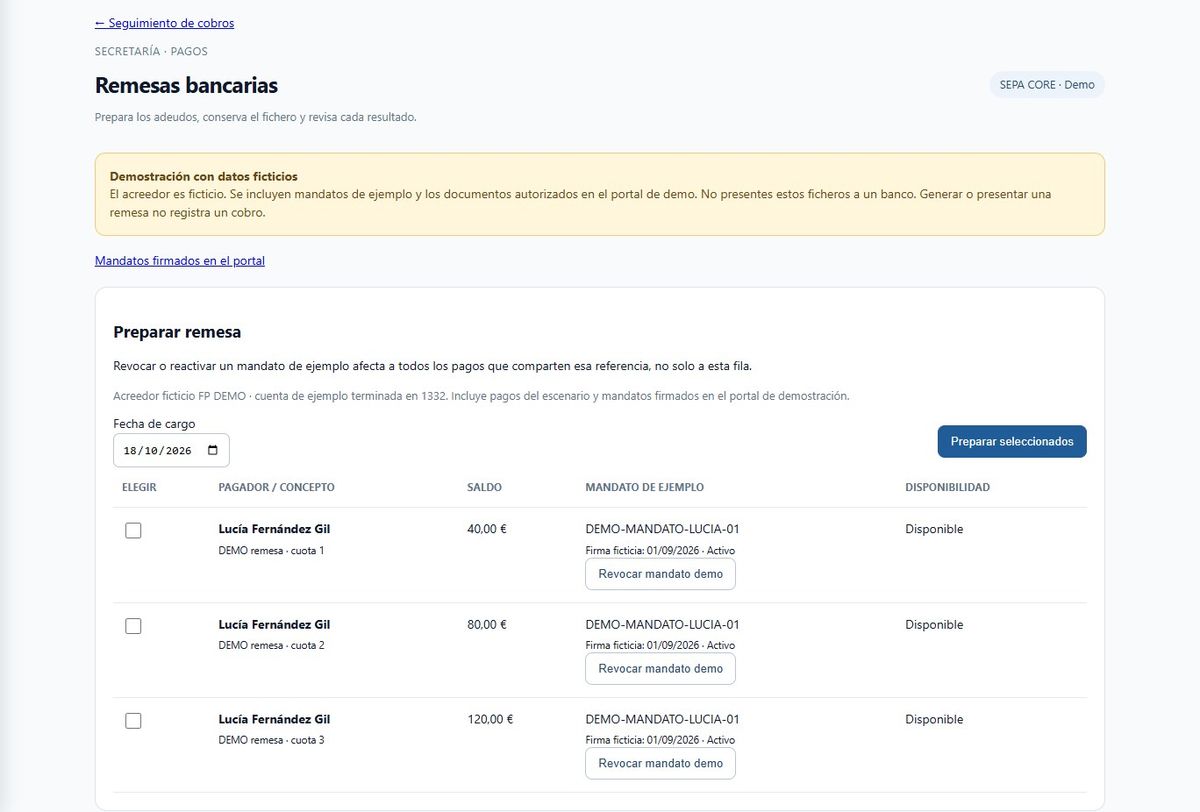The width and height of the screenshot is (1200, 812).
Task: Revoke demo mandate for cuota 1 row
Action: [x=660, y=575]
